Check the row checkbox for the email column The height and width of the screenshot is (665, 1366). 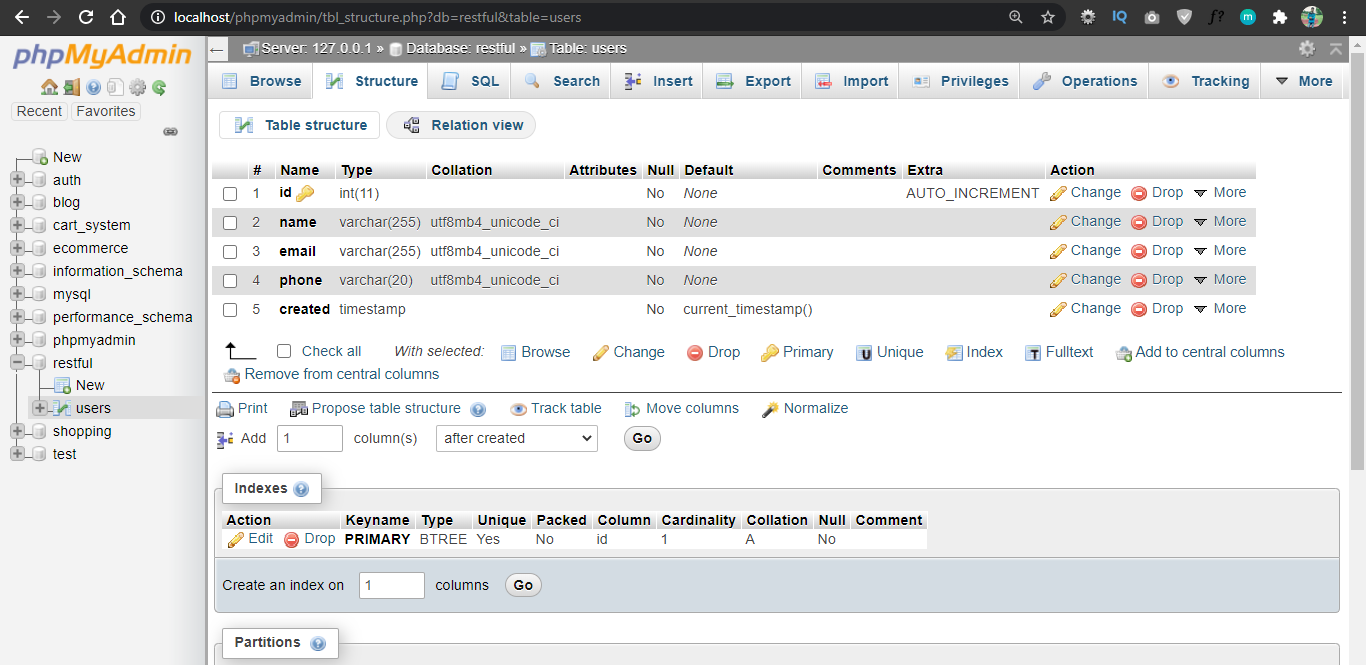point(230,250)
